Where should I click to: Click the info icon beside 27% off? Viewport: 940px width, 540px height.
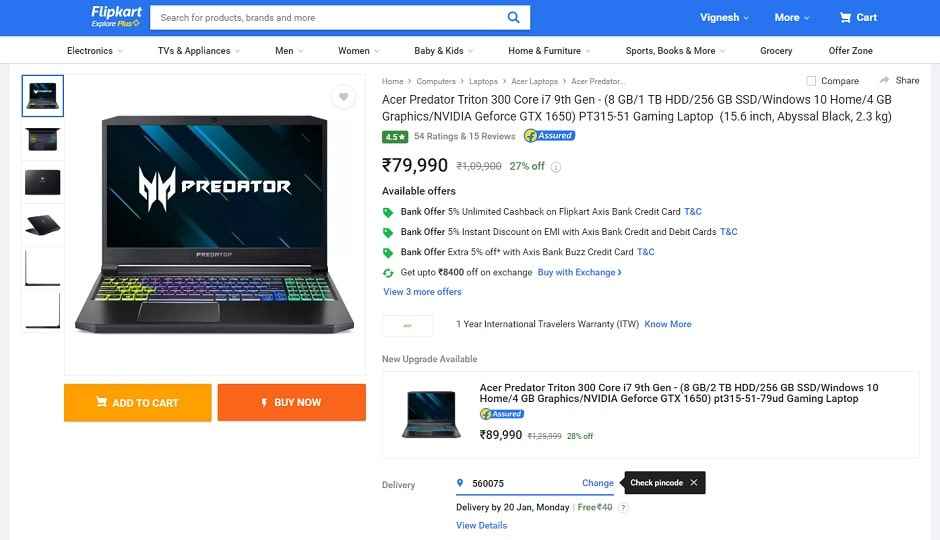pos(556,167)
